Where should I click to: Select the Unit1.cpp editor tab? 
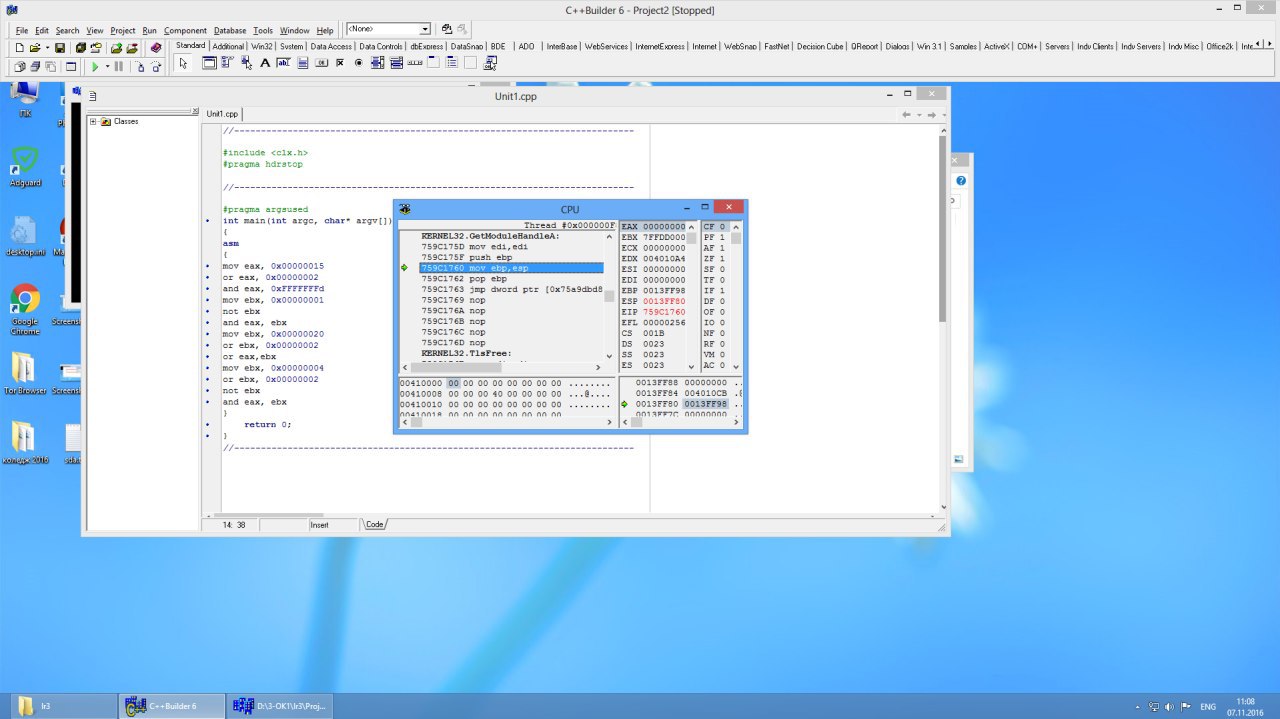click(x=222, y=114)
